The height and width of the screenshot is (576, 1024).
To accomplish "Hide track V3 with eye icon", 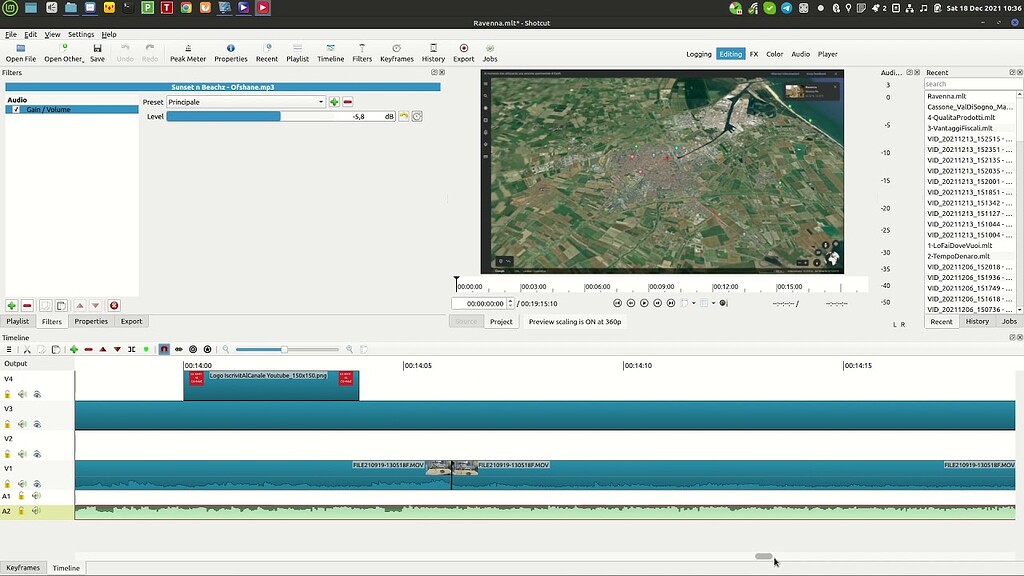I will pyautogui.click(x=37, y=424).
